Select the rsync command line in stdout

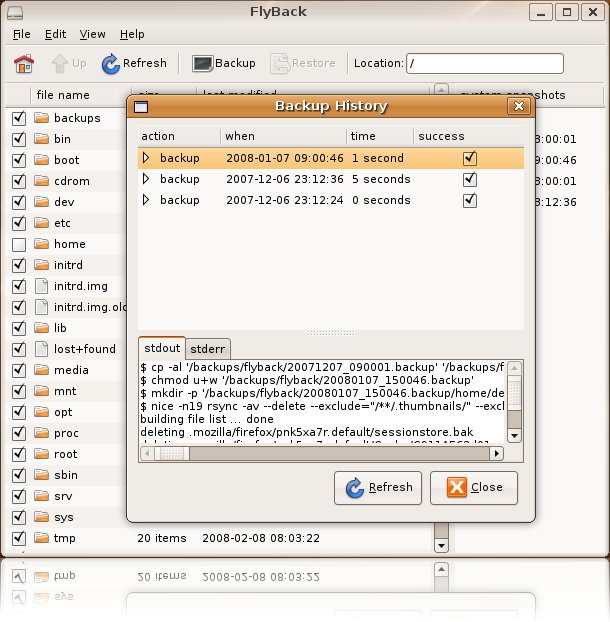click(x=322, y=406)
